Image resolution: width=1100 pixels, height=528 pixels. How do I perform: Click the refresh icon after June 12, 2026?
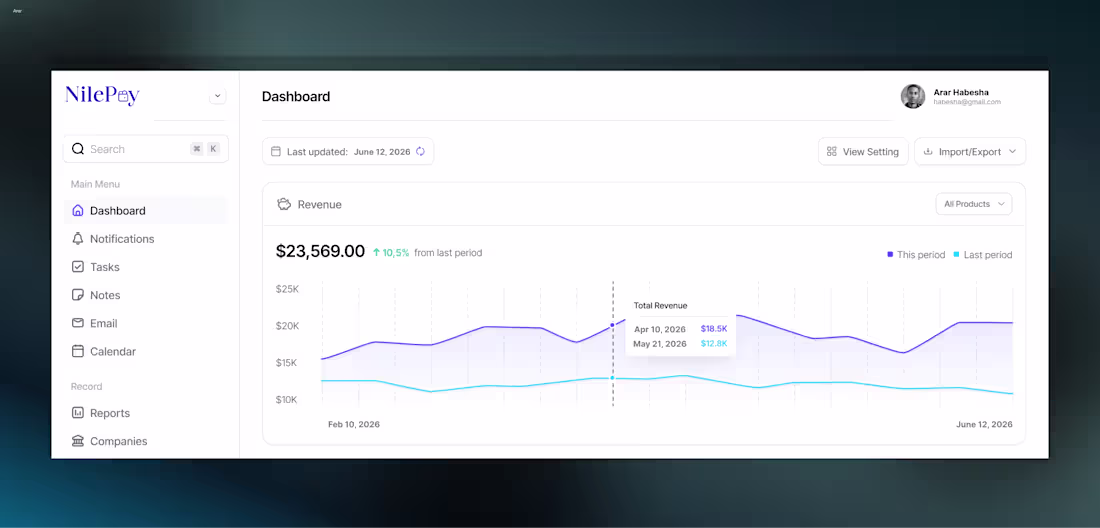click(x=420, y=151)
